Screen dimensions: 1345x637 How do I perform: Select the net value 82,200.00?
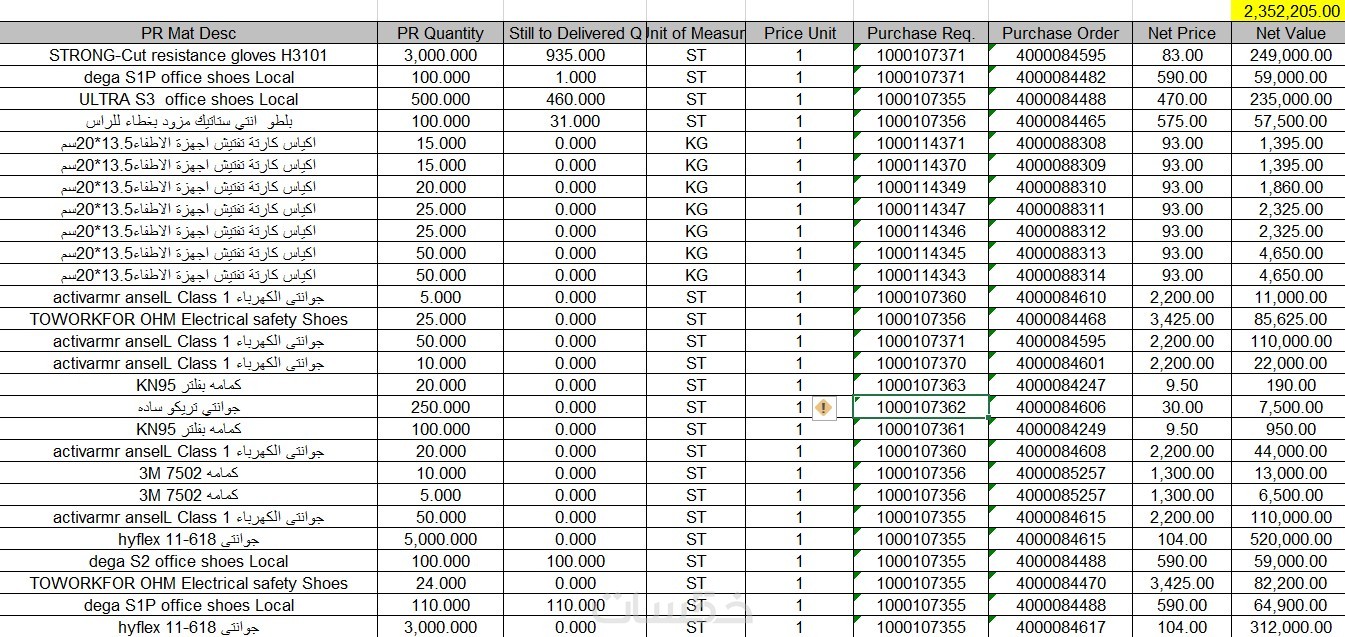point(1290,583)
